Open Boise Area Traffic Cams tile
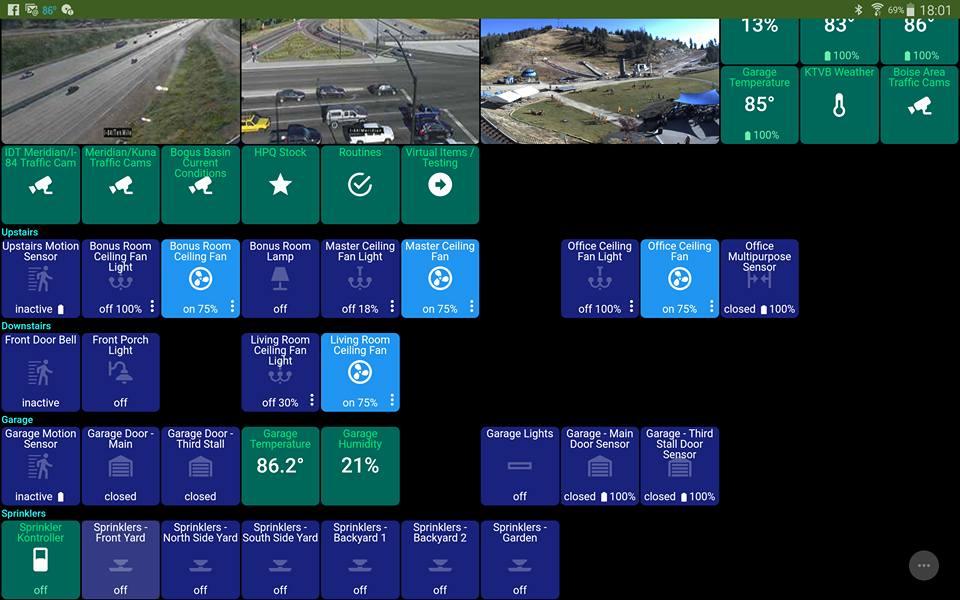Screen dimensions: 960x600 click(919, 104)
